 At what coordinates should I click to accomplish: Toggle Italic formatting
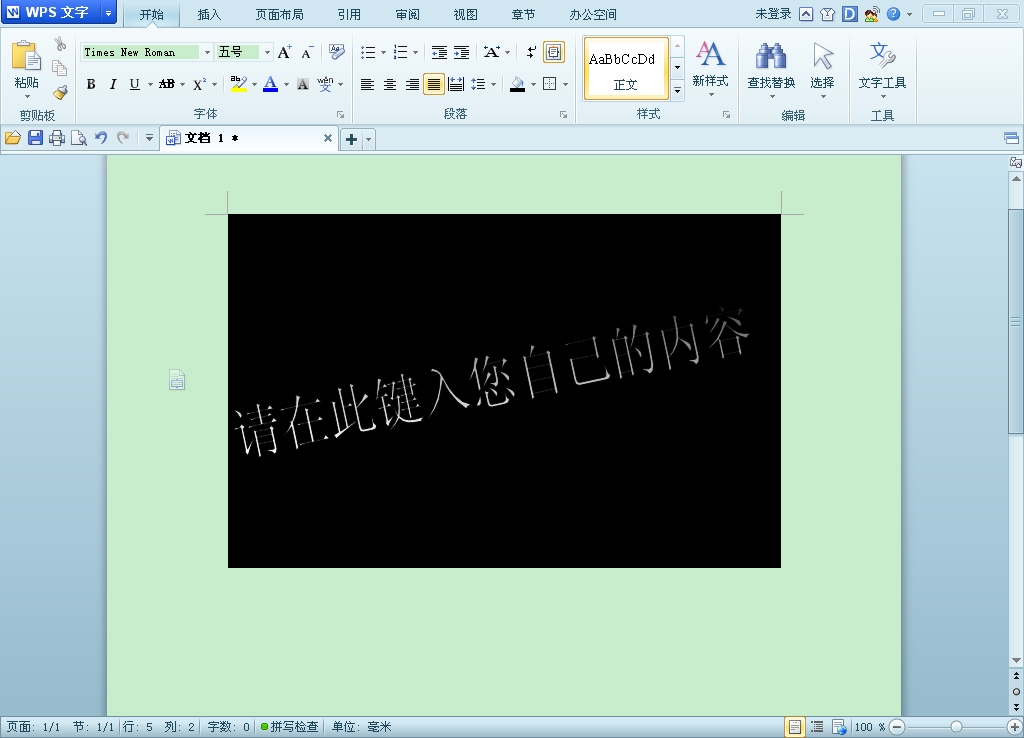(x=113, y=84)
